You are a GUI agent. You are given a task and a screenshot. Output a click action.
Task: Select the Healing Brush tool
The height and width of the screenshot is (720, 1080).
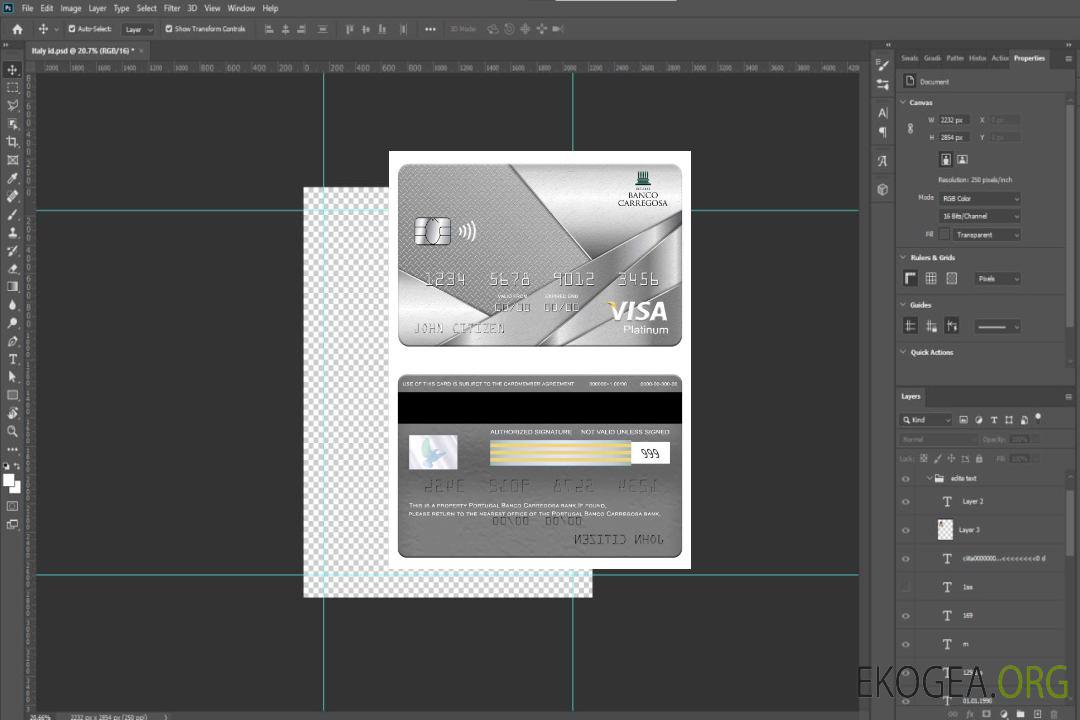click(x=12, y=196)
